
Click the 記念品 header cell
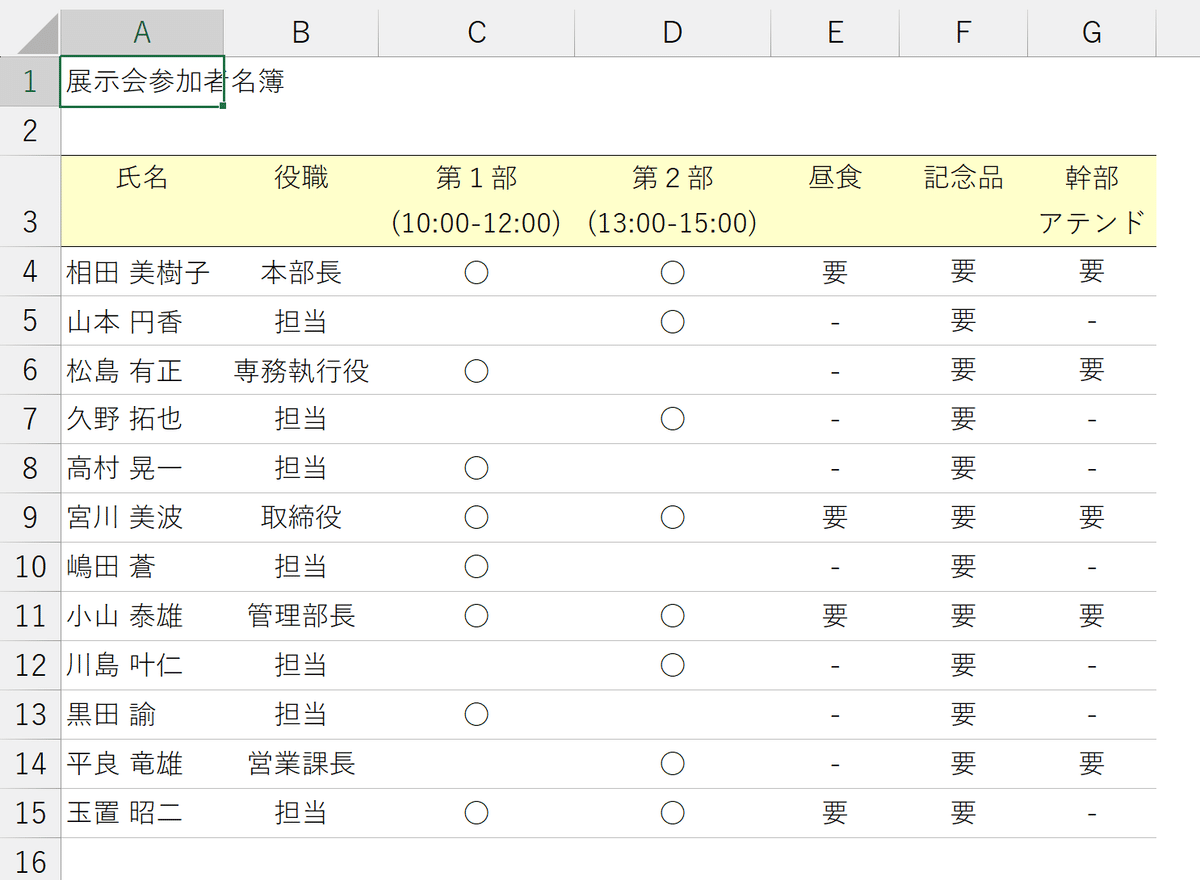pos(963,201)
